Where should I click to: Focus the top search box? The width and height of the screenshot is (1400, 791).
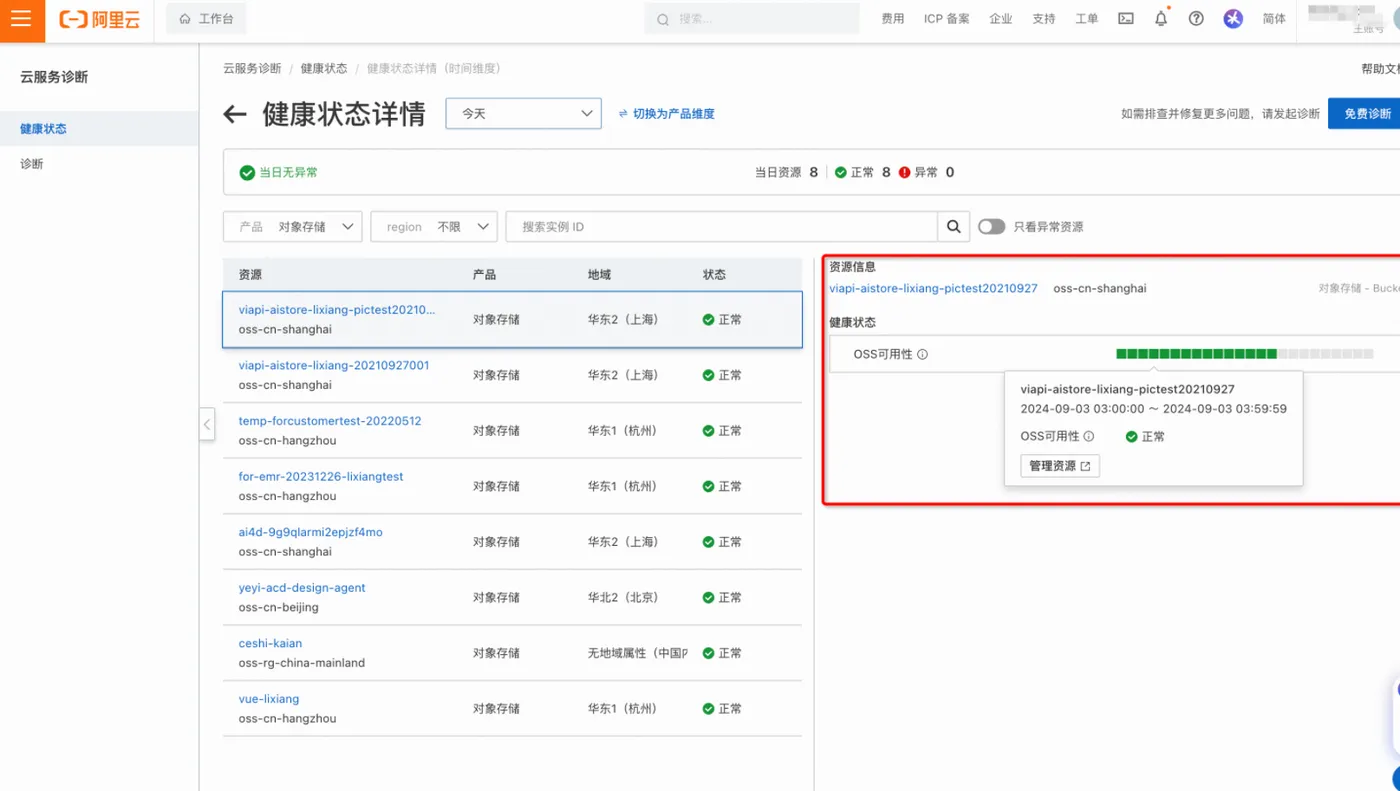pyautogui.click(x=752, y=19)
